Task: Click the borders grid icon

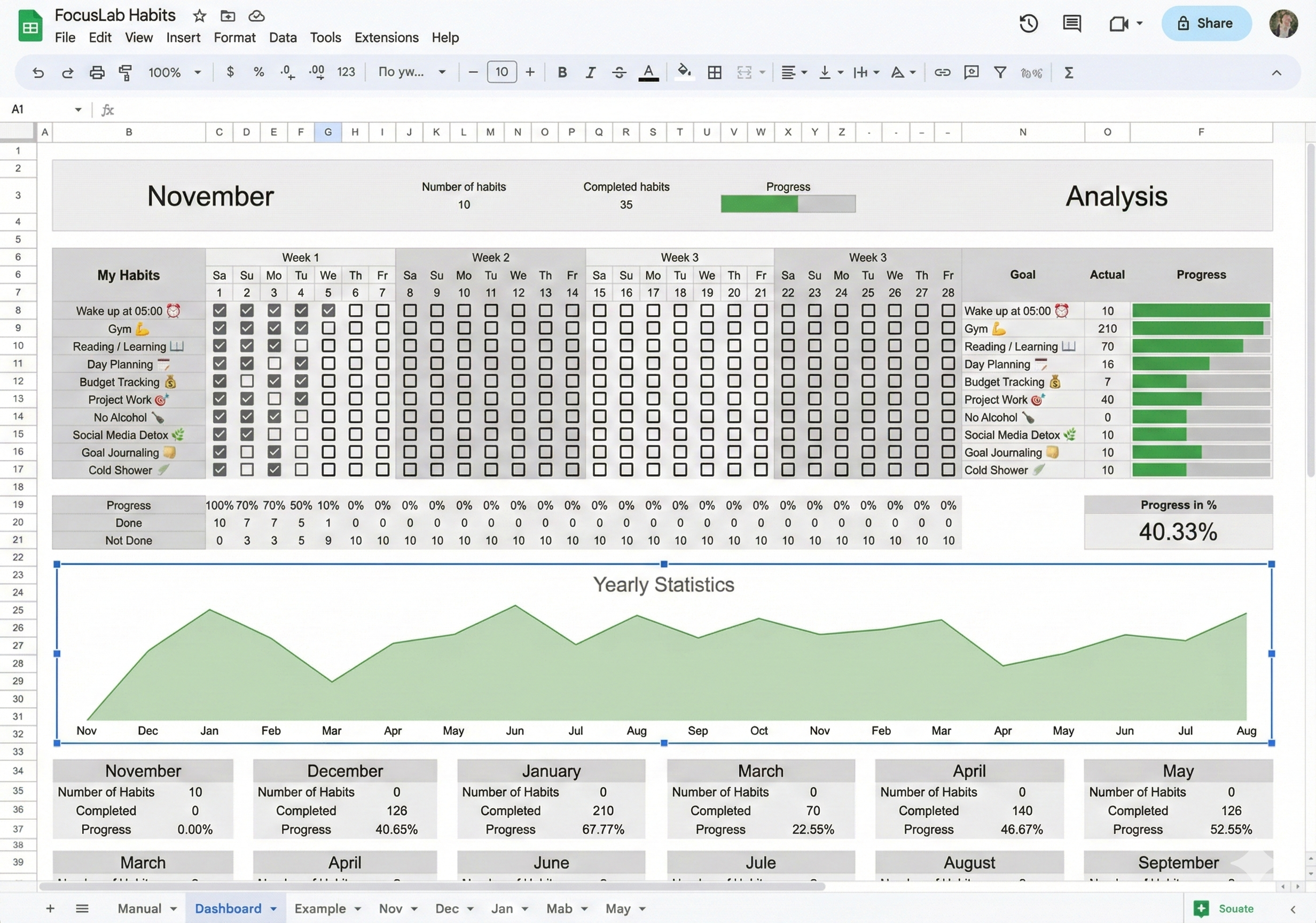Action: [x=714, y=72]
